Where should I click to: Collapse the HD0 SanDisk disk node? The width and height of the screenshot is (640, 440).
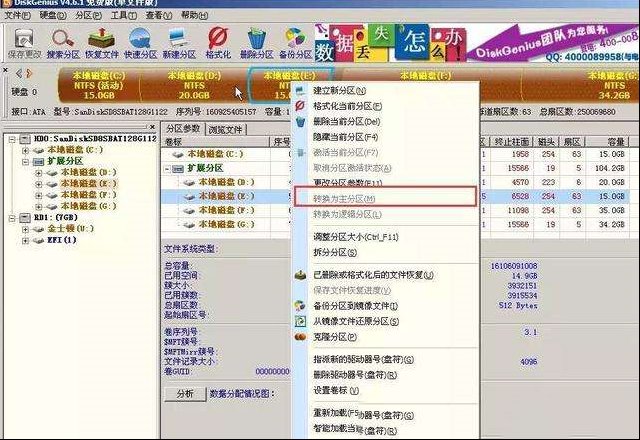(x=12, y=139)
